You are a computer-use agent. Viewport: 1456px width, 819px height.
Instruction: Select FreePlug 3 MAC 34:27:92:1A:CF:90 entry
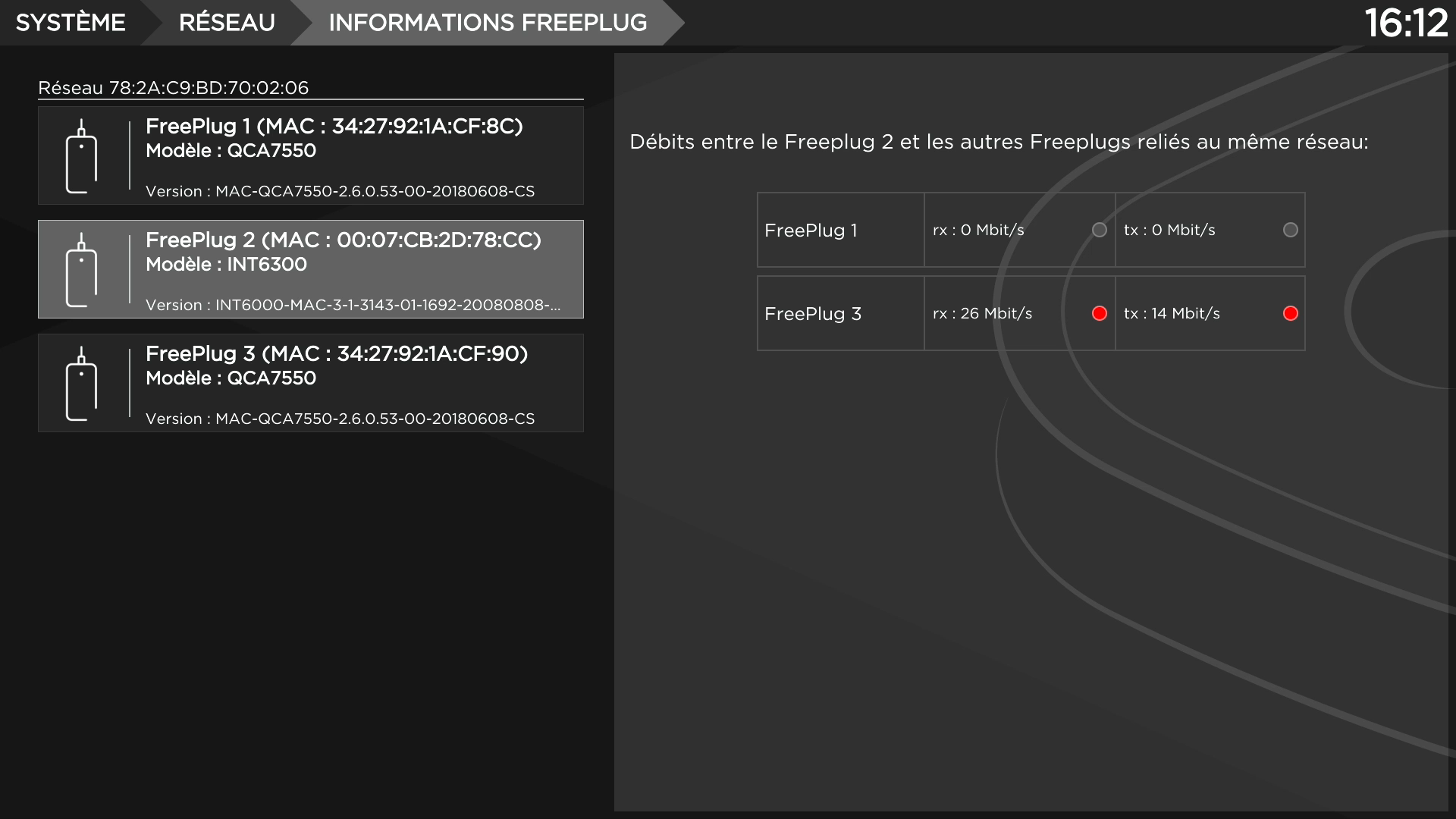[336, 353]
